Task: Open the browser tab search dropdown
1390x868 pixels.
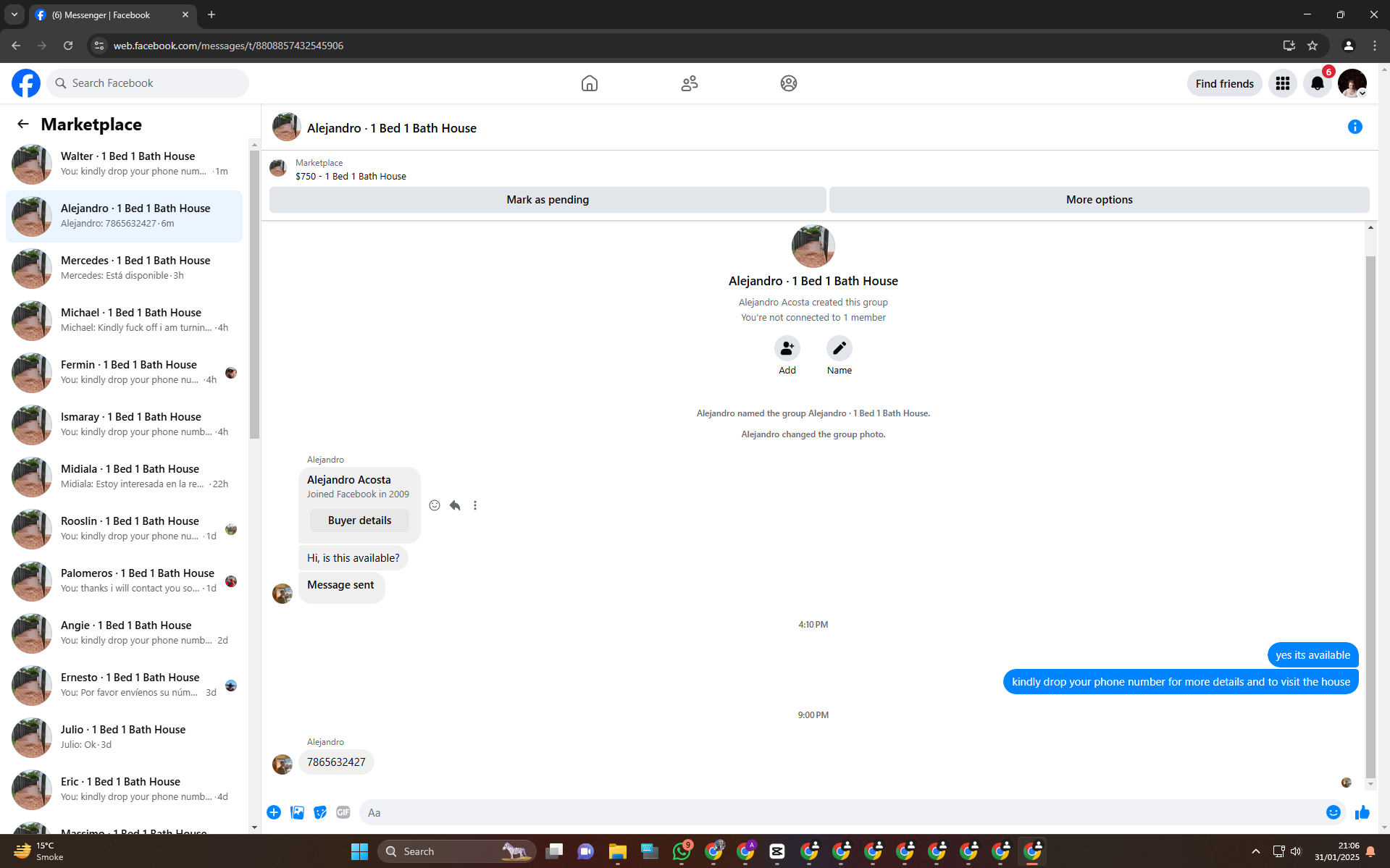Action: (14, 14)
